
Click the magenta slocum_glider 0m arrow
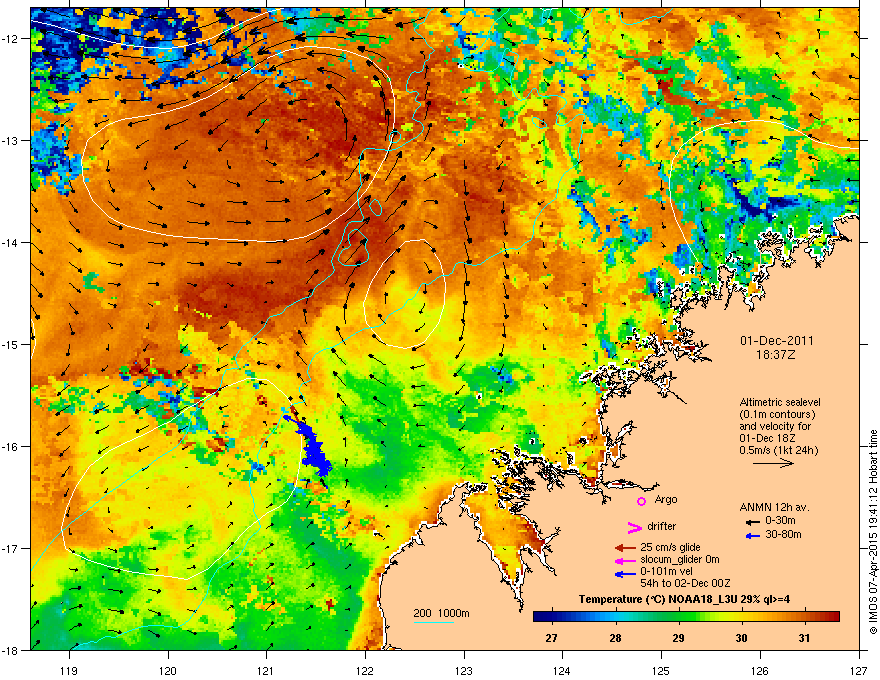pos(626,560)
